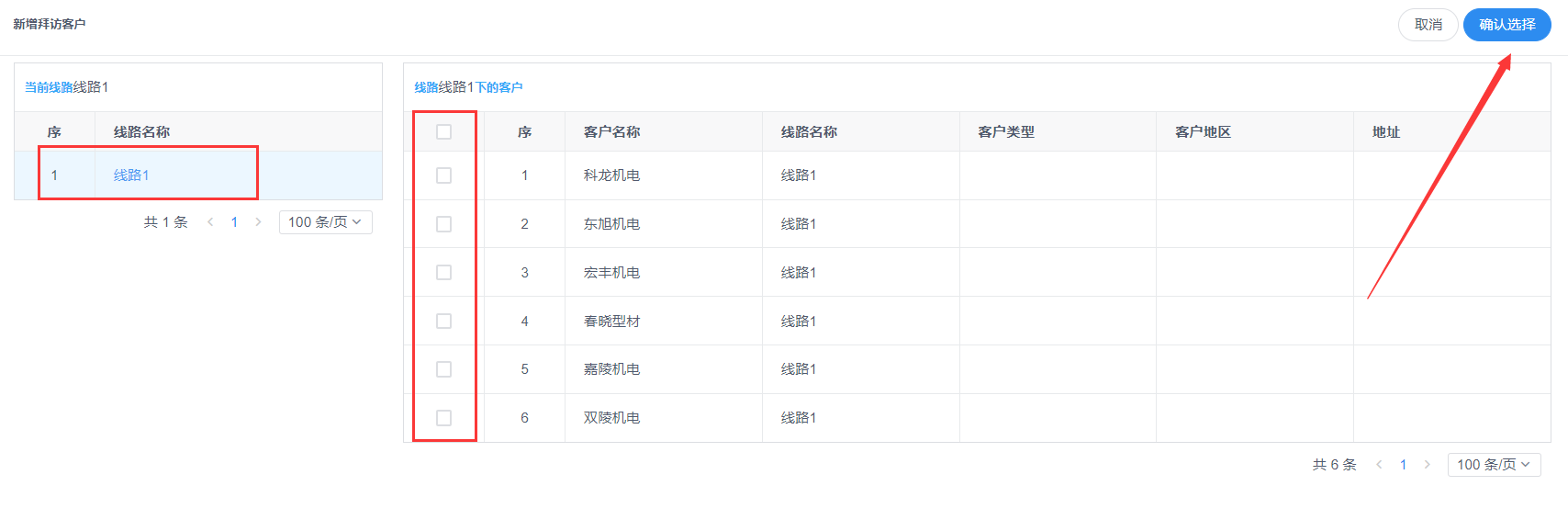Open route list page size dropdown
This screenshot has height=531, width=1568.
[x=326, y=222]
